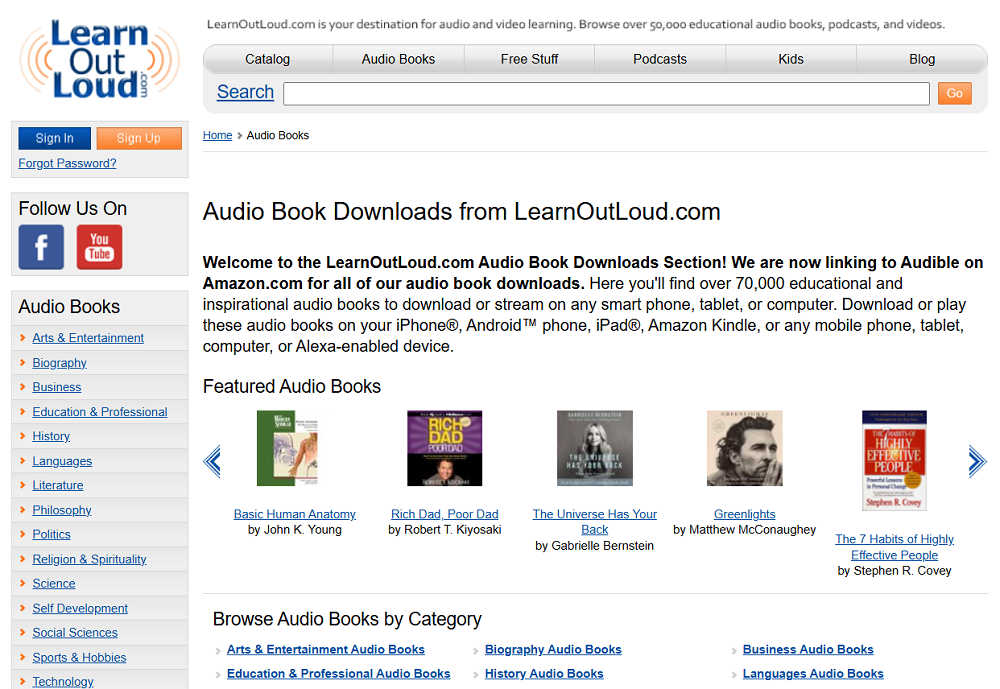Show previous featured audio books with left arrow
Image resolution: width=1000 pixels, height=689 pixels.
[212, 461]
